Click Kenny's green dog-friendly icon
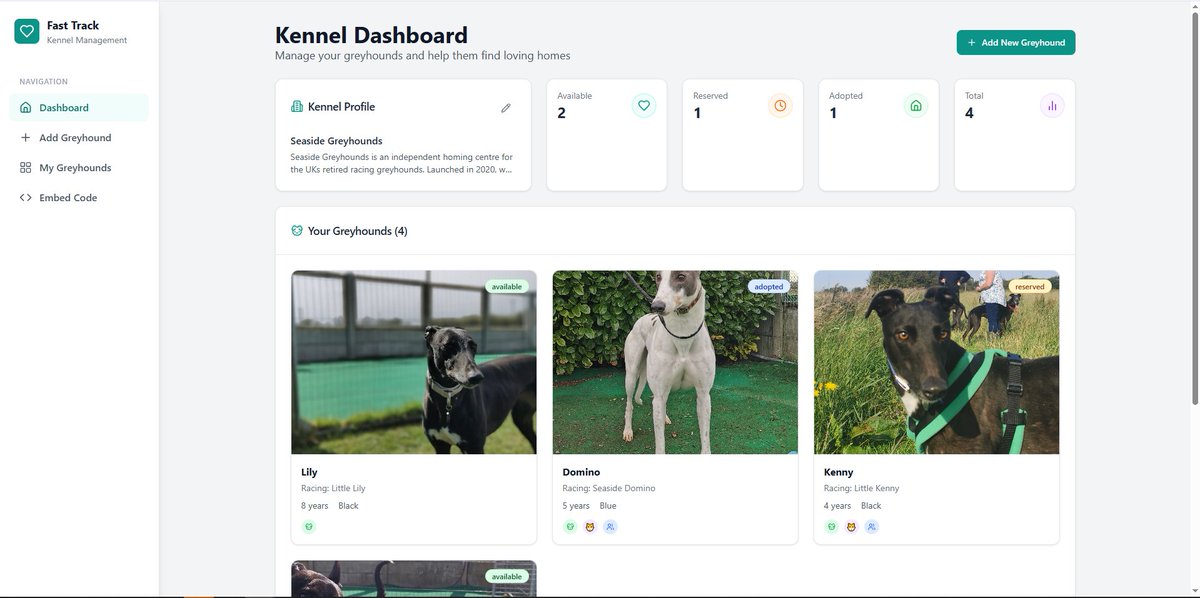1200x598 pixels. pyautogui.click(x=831, y=527)
